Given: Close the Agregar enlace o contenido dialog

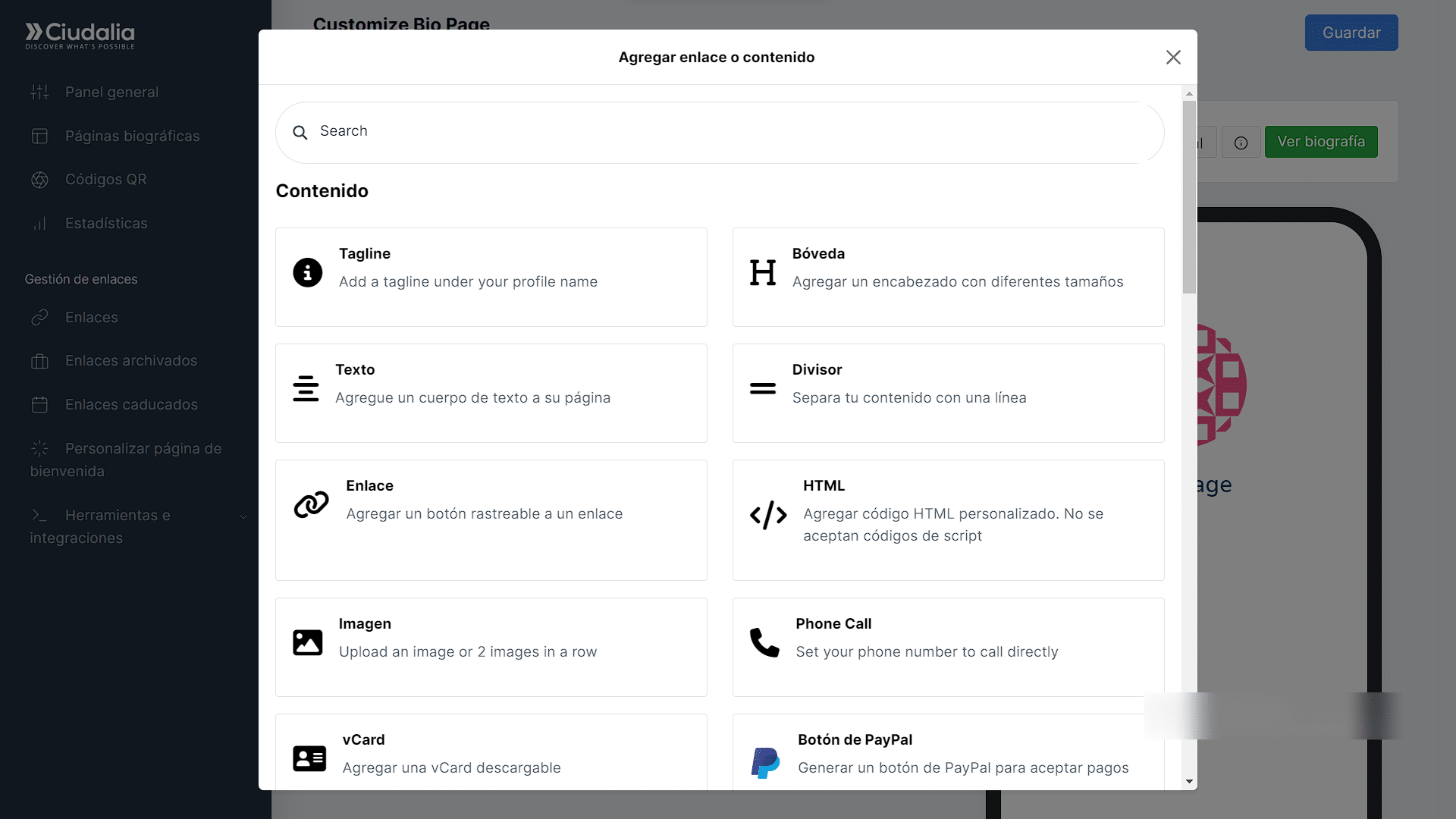Looking at the screenshot, I should point(1173,58).
